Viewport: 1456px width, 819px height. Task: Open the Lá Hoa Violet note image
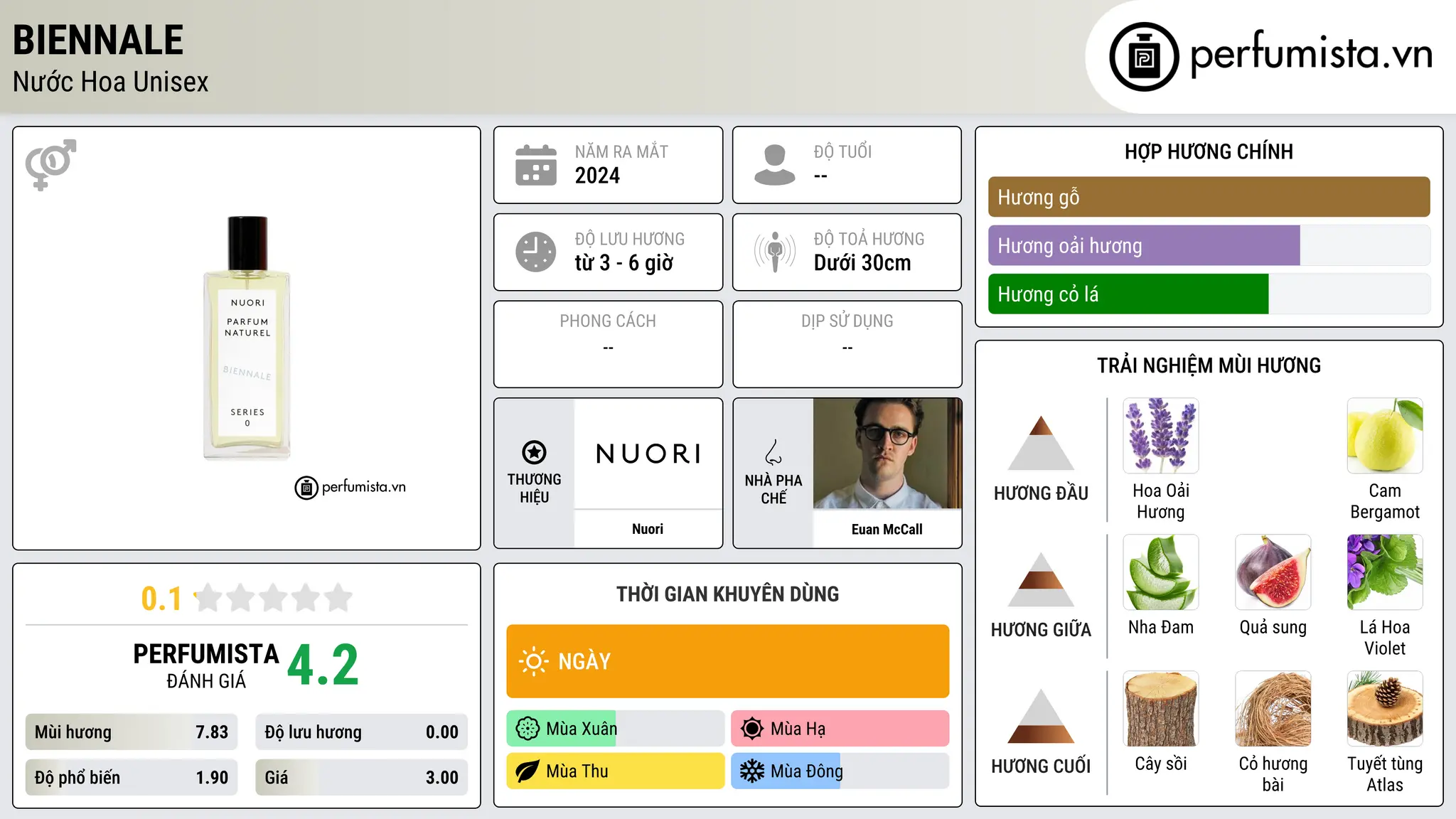tap(1385, 572)
